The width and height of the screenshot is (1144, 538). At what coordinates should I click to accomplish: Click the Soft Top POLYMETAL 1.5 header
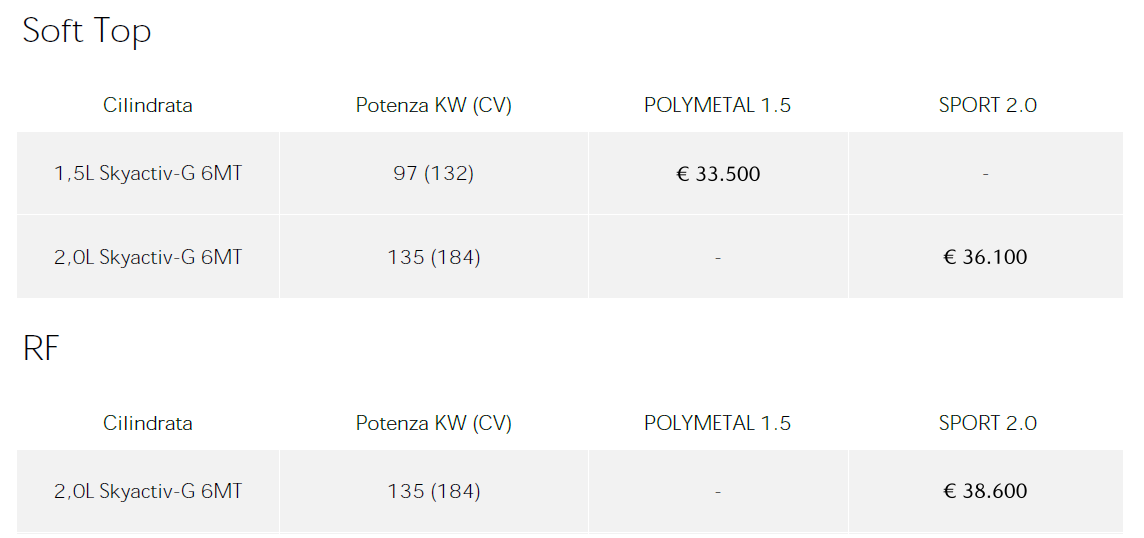click(718, 105)
